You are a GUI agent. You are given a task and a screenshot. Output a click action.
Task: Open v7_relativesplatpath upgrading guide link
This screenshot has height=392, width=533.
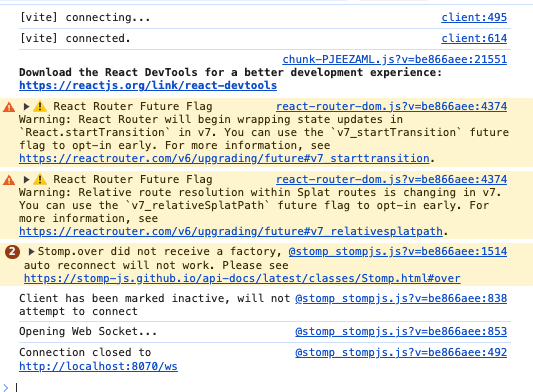(231, 232)
